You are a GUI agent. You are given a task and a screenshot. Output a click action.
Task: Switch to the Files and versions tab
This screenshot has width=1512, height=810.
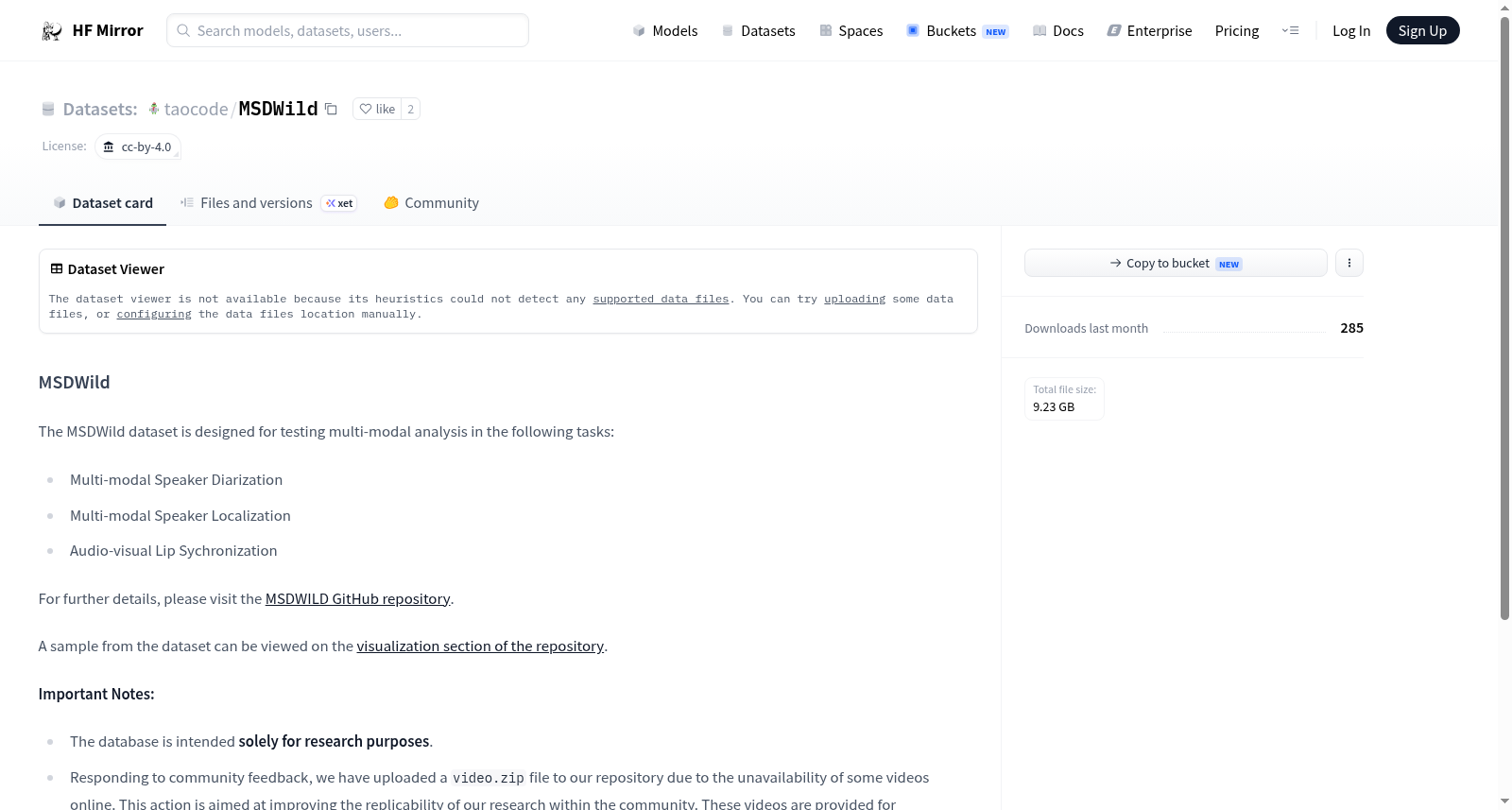[268, 202]
